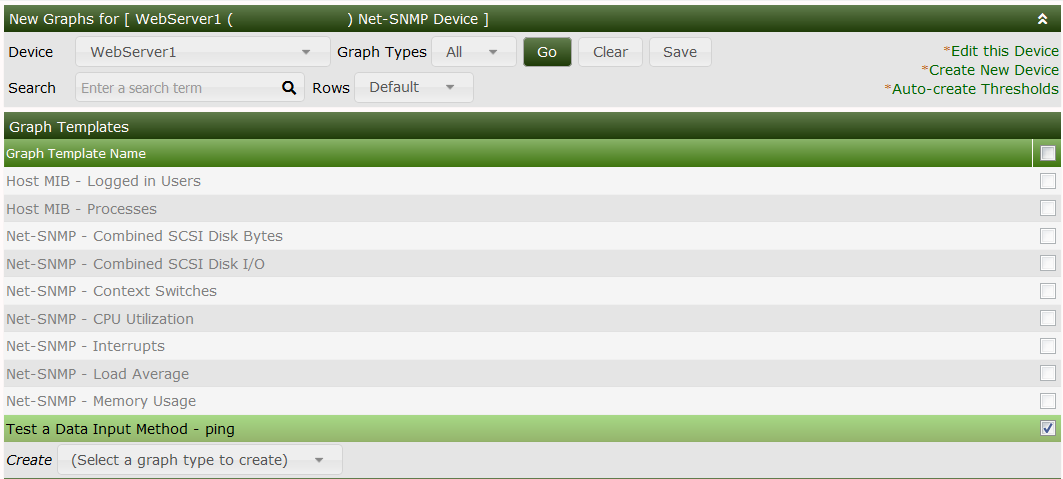This screenshot has height=479, width=1063.
Task: Click the search magnifier icon
Action: (289, 88)
